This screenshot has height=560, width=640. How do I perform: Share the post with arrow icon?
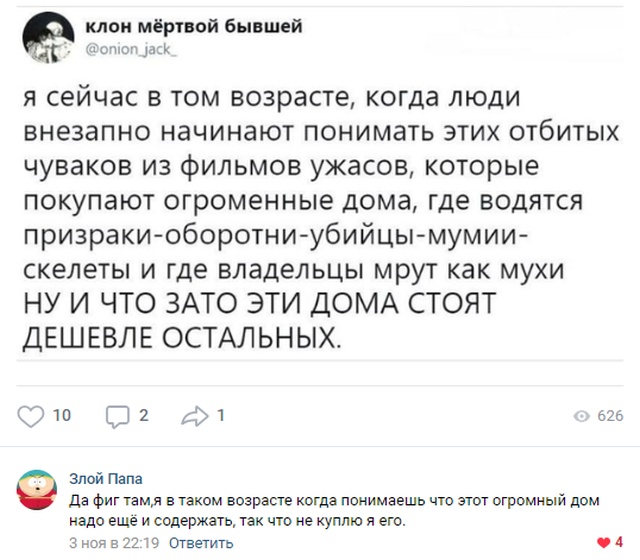pyautogui.click(x=195, y=416)
